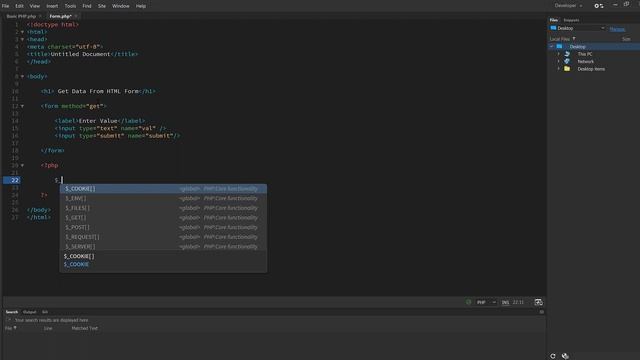Viewport: 640px width, 360px height.
Task: Toggle the INS insert mode indicator
Action: pyautogui.click(x=505, y=302)
